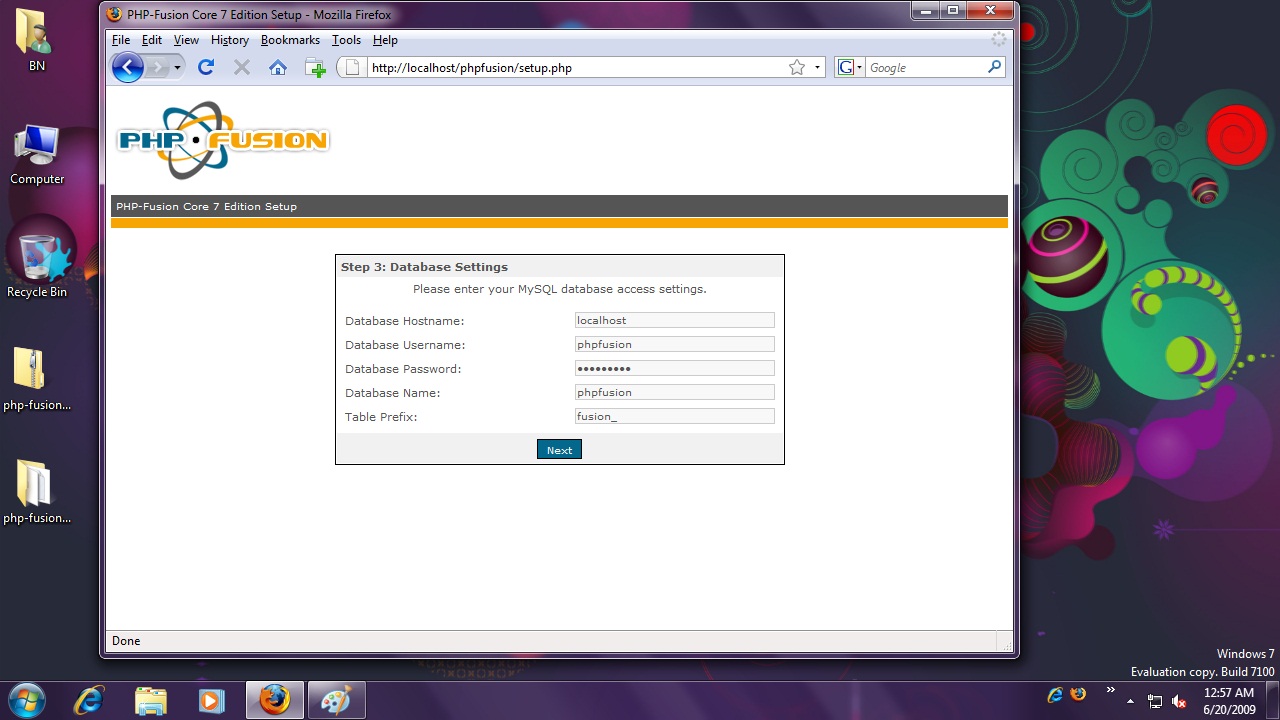Reload the page with the refresh icon
The height and width of the screenshot is (720, 1280).
pyautogui.click(x=206, y=67)
